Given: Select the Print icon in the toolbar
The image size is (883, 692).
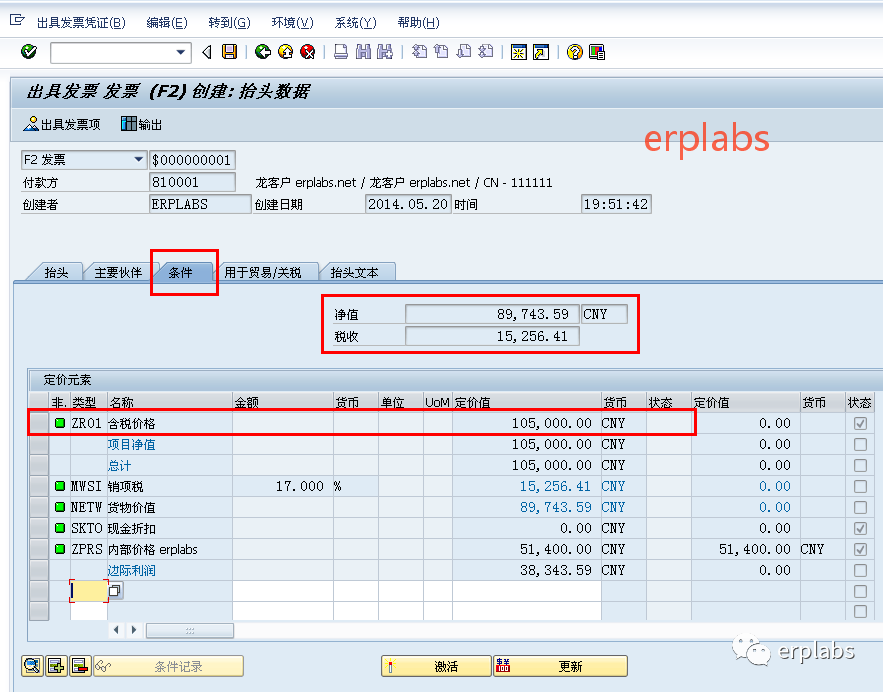Looking at the screenshot, I should [x=340, y=52].
